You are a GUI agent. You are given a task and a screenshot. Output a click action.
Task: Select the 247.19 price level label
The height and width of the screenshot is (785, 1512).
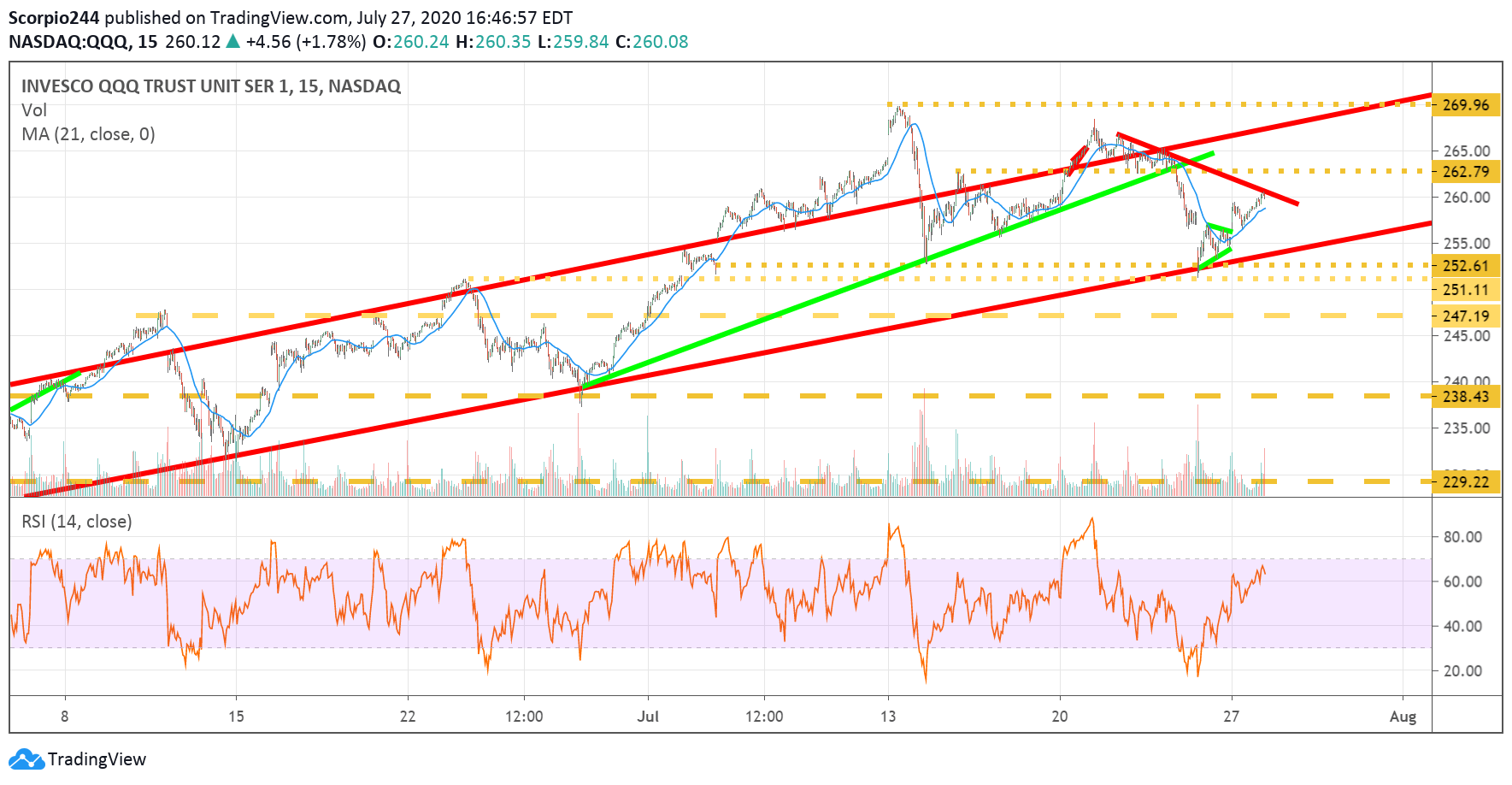click(x=1466, y=316)
